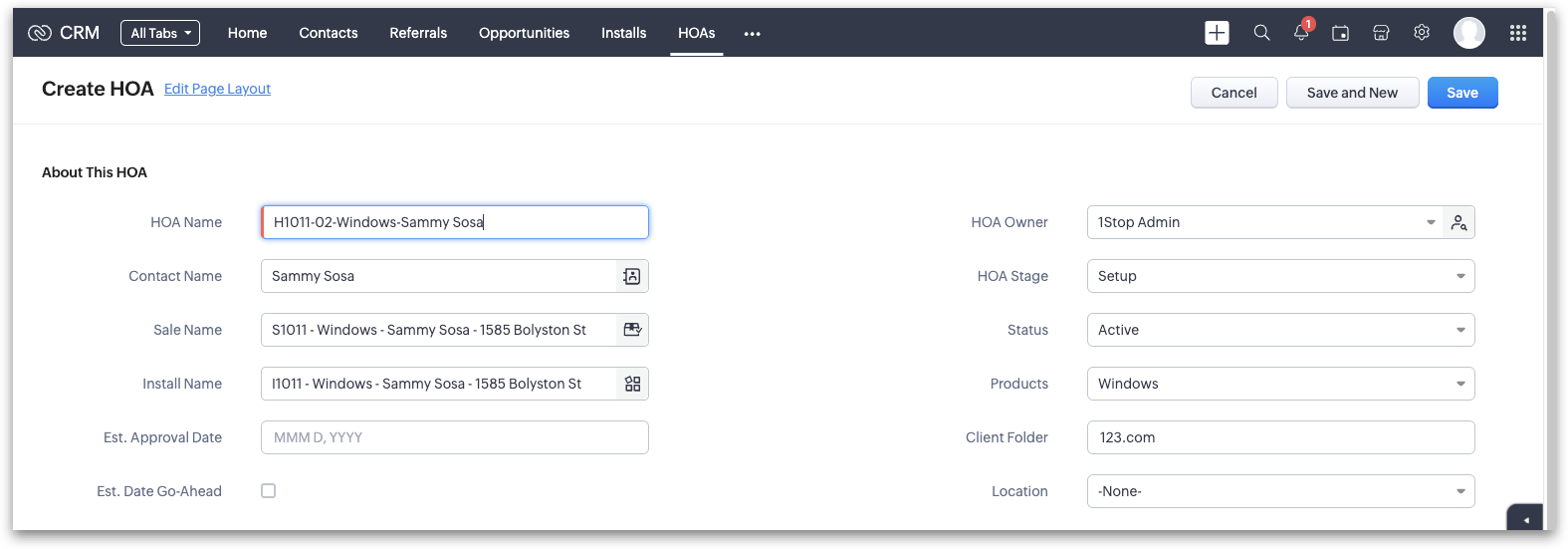Expand the Location dropdown
The height and width of the screenshot is (549, 1568).
tap(1280, 491)
